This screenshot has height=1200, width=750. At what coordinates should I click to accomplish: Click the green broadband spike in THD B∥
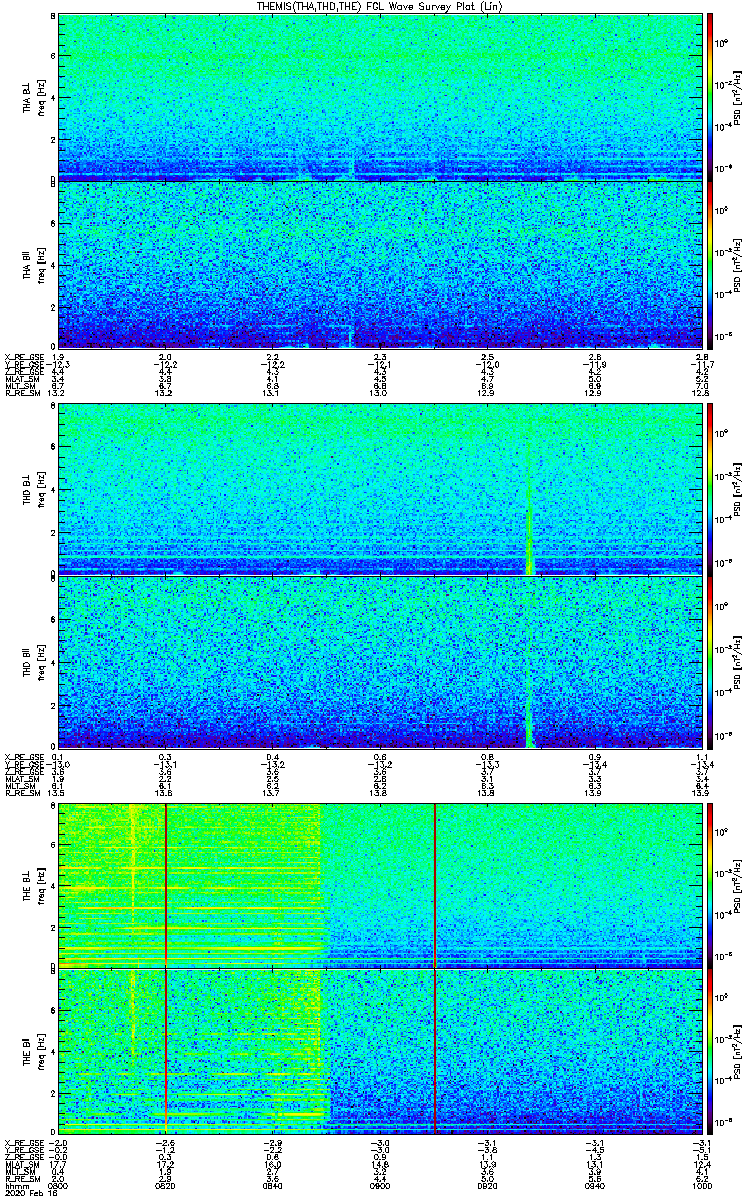[x=530, y=690]
